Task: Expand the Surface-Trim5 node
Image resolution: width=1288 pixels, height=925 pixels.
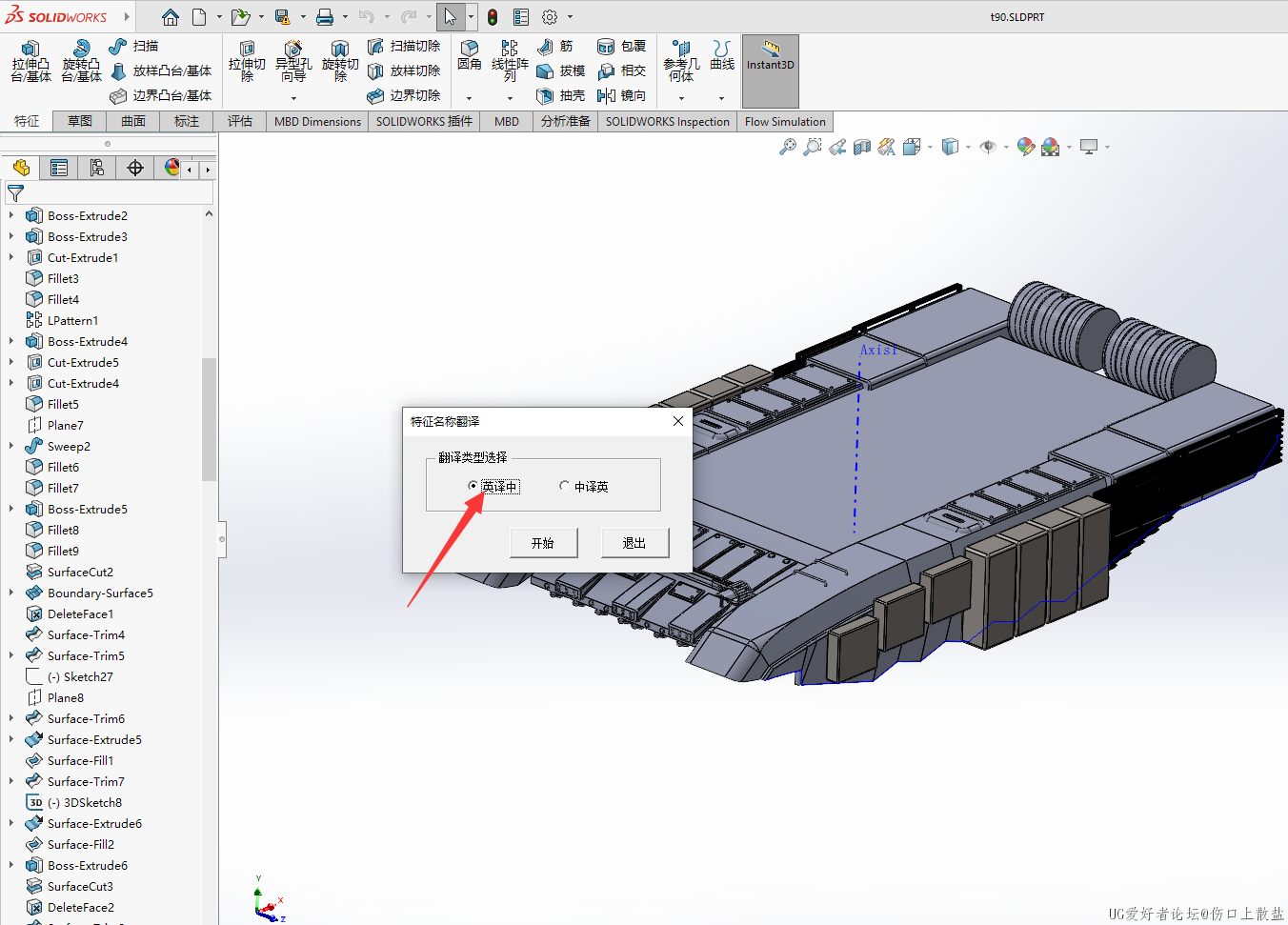Action: click(11, 656)
